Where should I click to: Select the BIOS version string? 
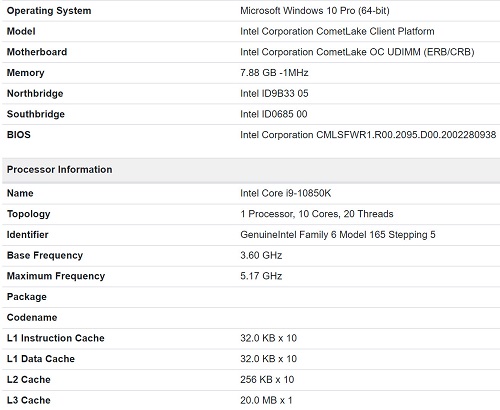pos(368,135)
